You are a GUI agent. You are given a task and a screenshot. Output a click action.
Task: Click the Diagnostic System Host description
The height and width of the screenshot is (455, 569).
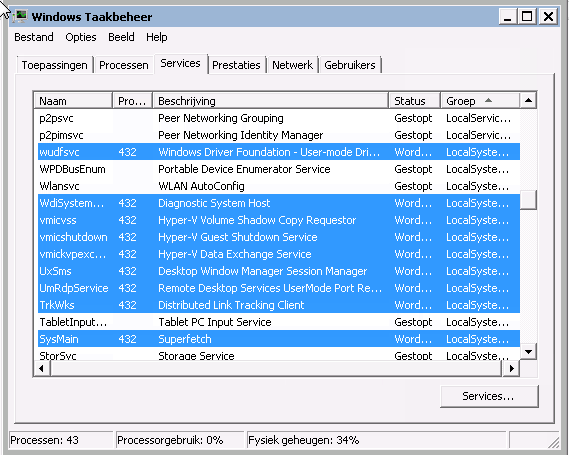click(x=214, y=203)
